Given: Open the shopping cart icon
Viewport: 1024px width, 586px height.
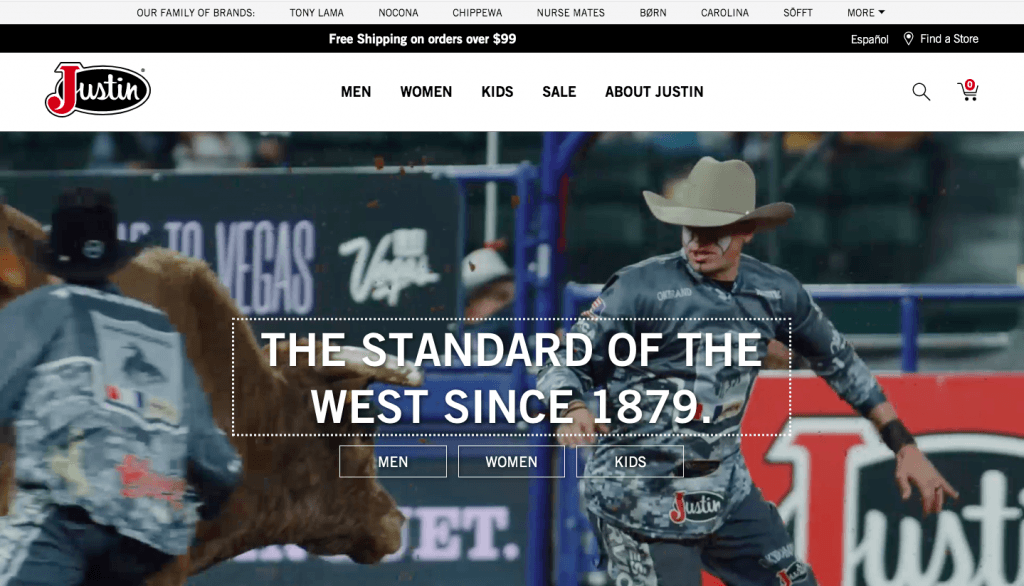Looking at the screenshot, I should (968, 90).
